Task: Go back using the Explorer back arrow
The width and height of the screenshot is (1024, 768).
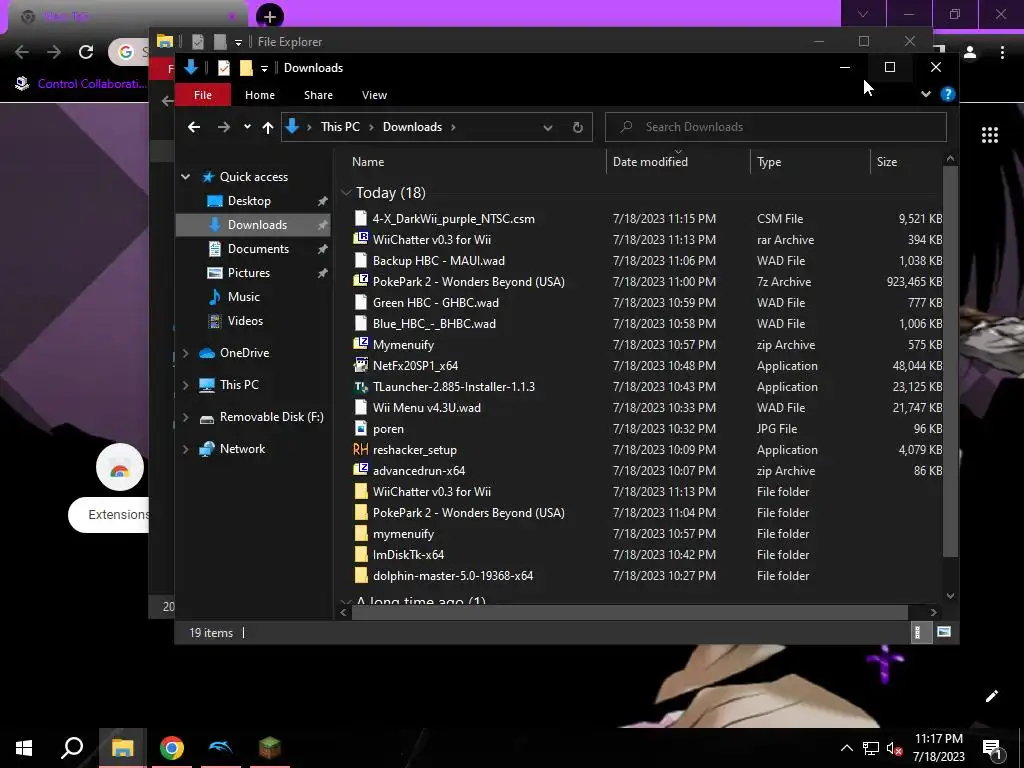Action: 194,127
